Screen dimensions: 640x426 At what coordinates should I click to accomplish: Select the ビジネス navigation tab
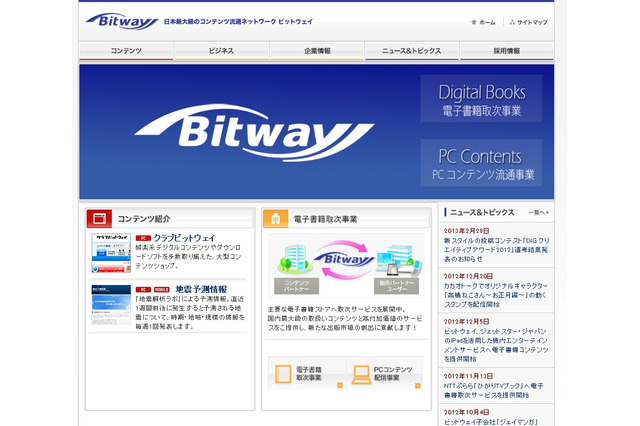point(221,51)
